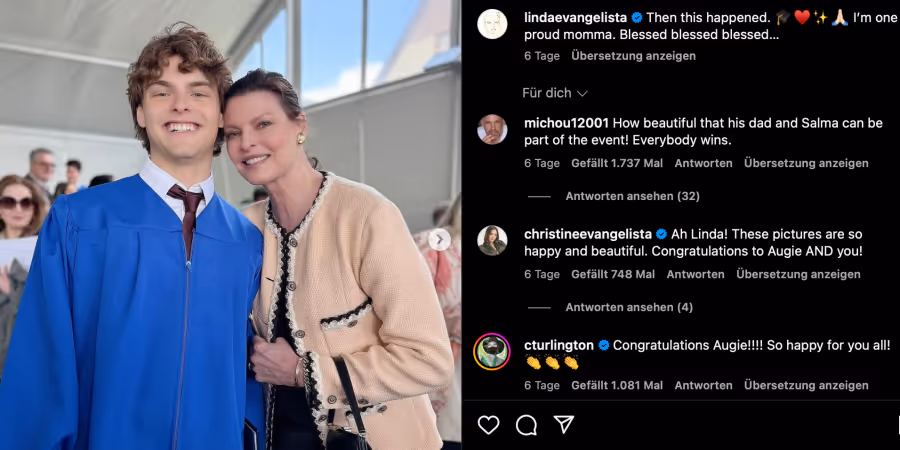Reply to michou12001's comment

(703, 164)
